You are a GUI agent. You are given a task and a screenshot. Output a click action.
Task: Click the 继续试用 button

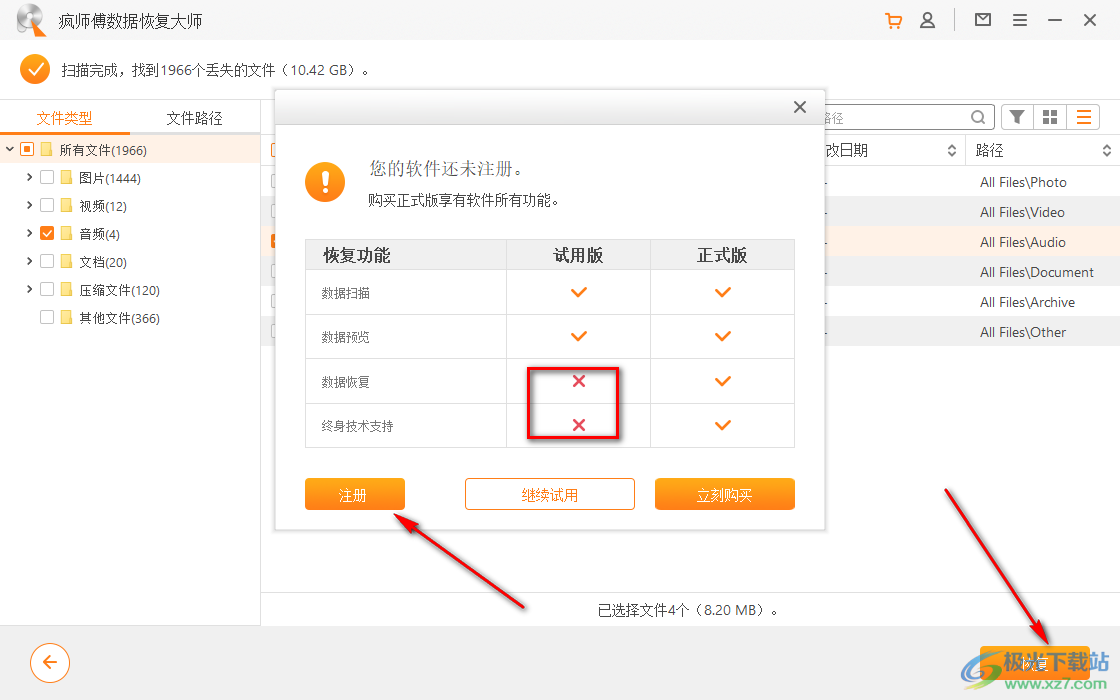550,494
